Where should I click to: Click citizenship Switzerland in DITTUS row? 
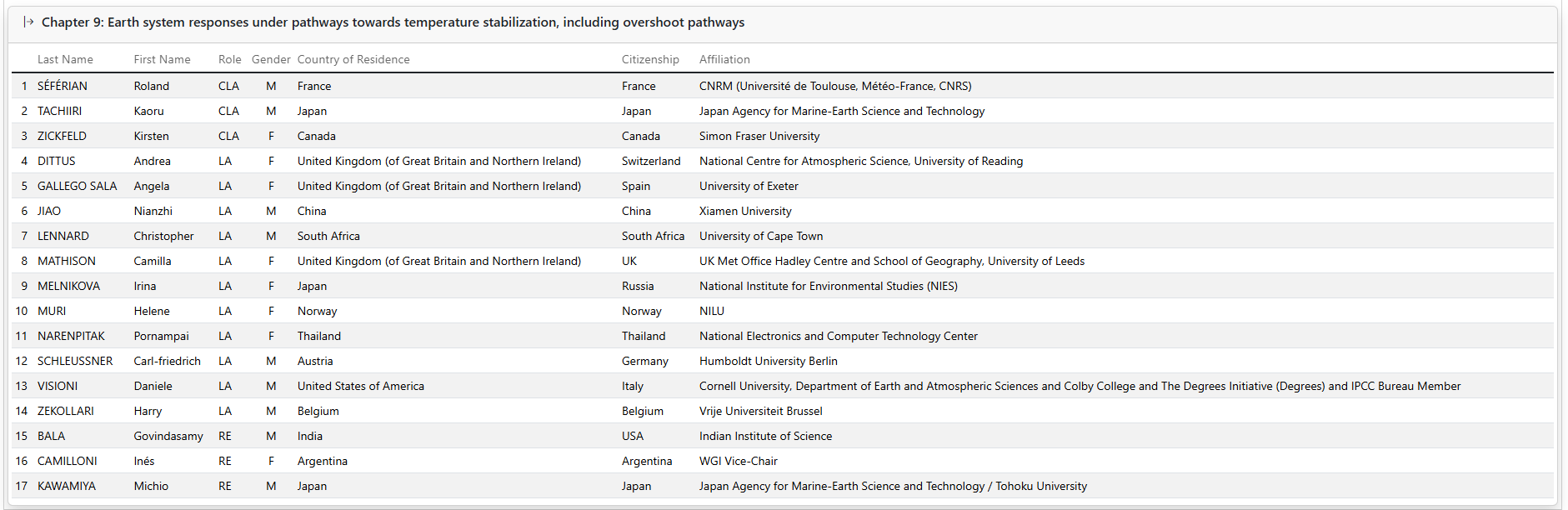[651, 161]
